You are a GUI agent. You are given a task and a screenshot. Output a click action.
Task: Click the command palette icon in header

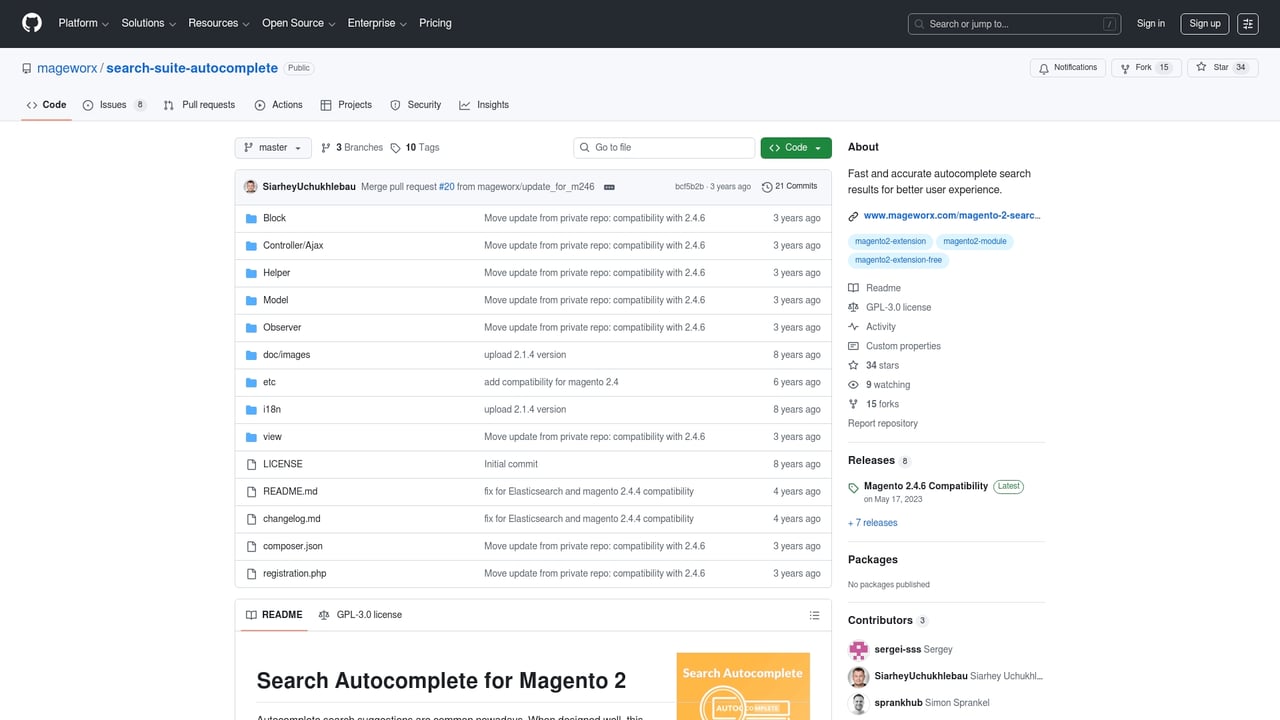1247,23
